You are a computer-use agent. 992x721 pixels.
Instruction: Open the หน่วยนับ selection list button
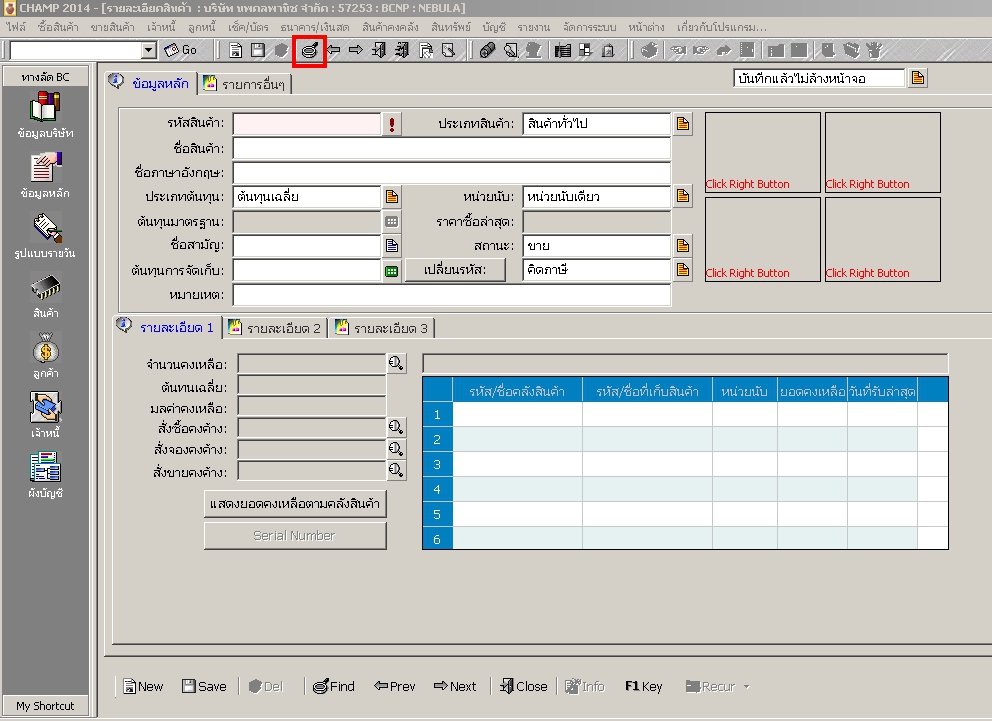pyautogui.click(x=683, y=196)
